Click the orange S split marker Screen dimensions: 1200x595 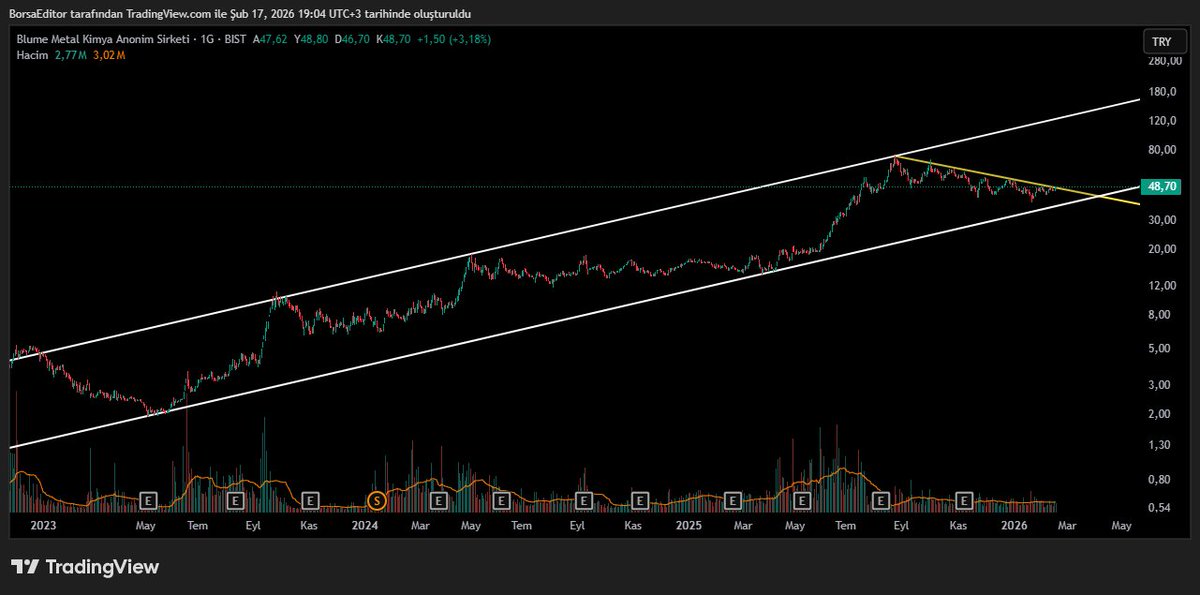[x=377, y=499]
